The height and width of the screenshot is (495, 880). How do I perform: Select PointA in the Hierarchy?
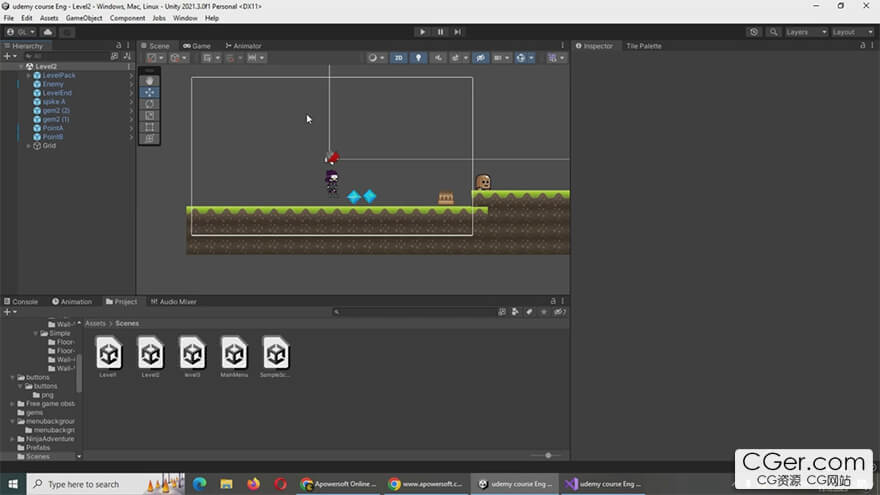[53, 128]
